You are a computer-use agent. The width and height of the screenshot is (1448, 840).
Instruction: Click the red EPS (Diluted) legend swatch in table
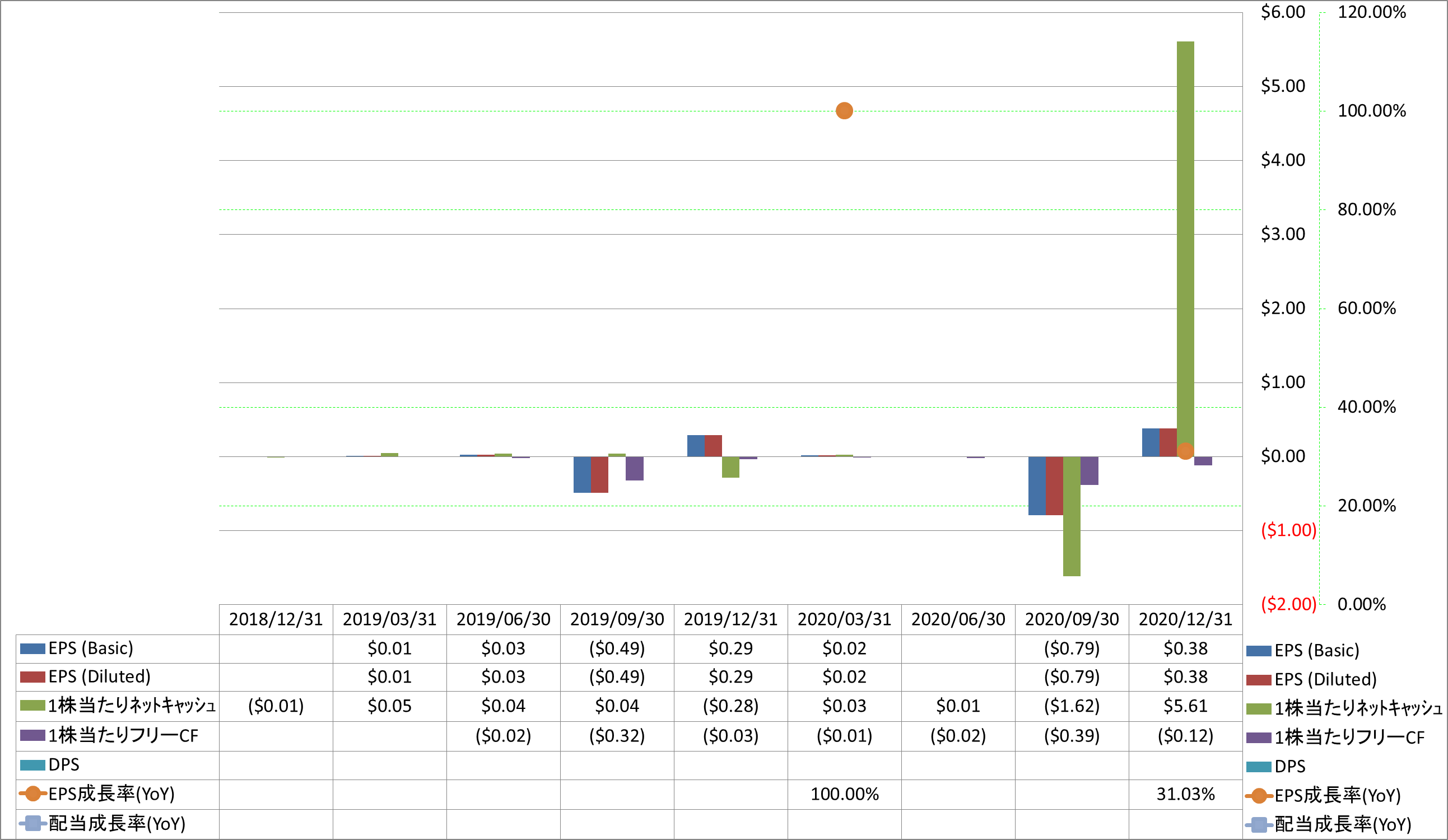(32, 677)
